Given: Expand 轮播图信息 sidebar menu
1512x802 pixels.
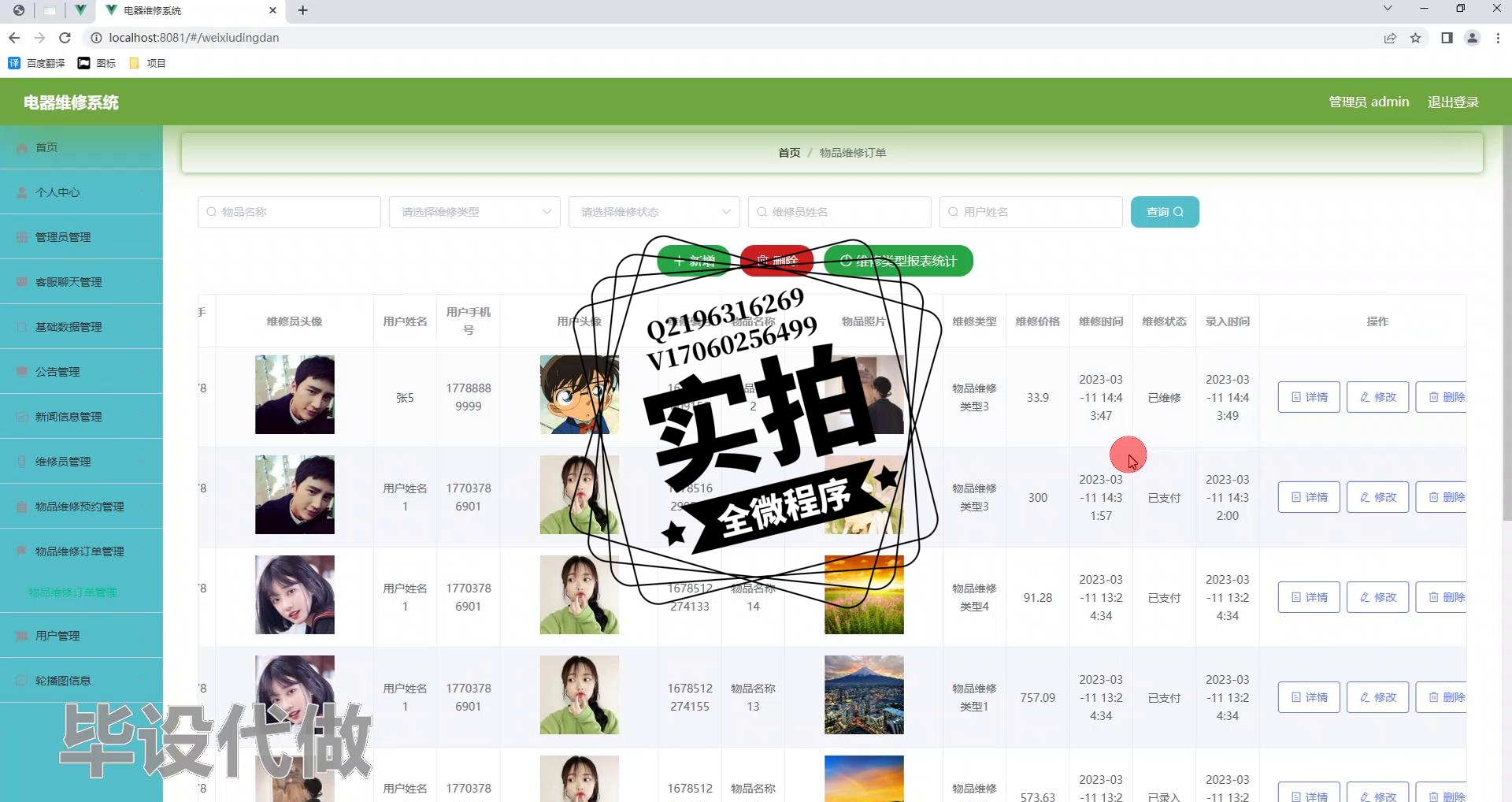Looking at the screenshot, I should click(81, 681).
